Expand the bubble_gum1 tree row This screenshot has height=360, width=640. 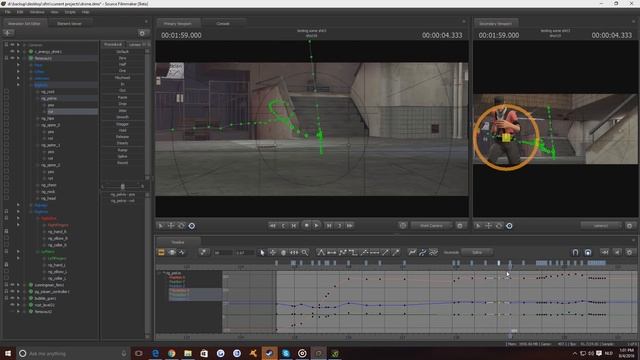(x=18, y=298)
